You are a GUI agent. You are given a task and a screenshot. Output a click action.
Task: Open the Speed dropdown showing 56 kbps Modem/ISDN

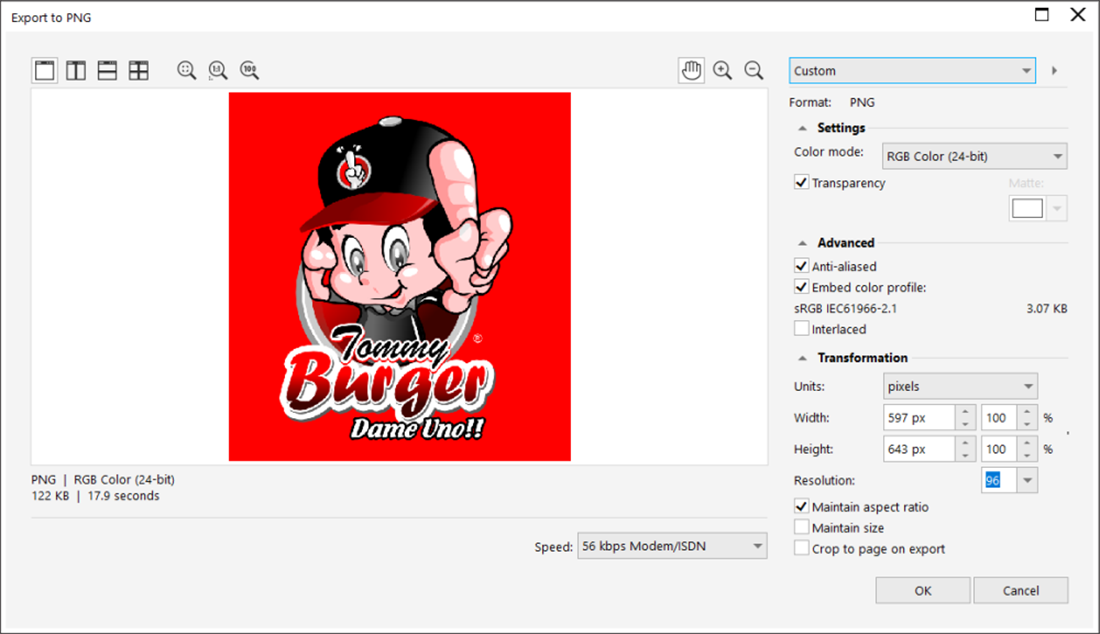coord(672,546)
